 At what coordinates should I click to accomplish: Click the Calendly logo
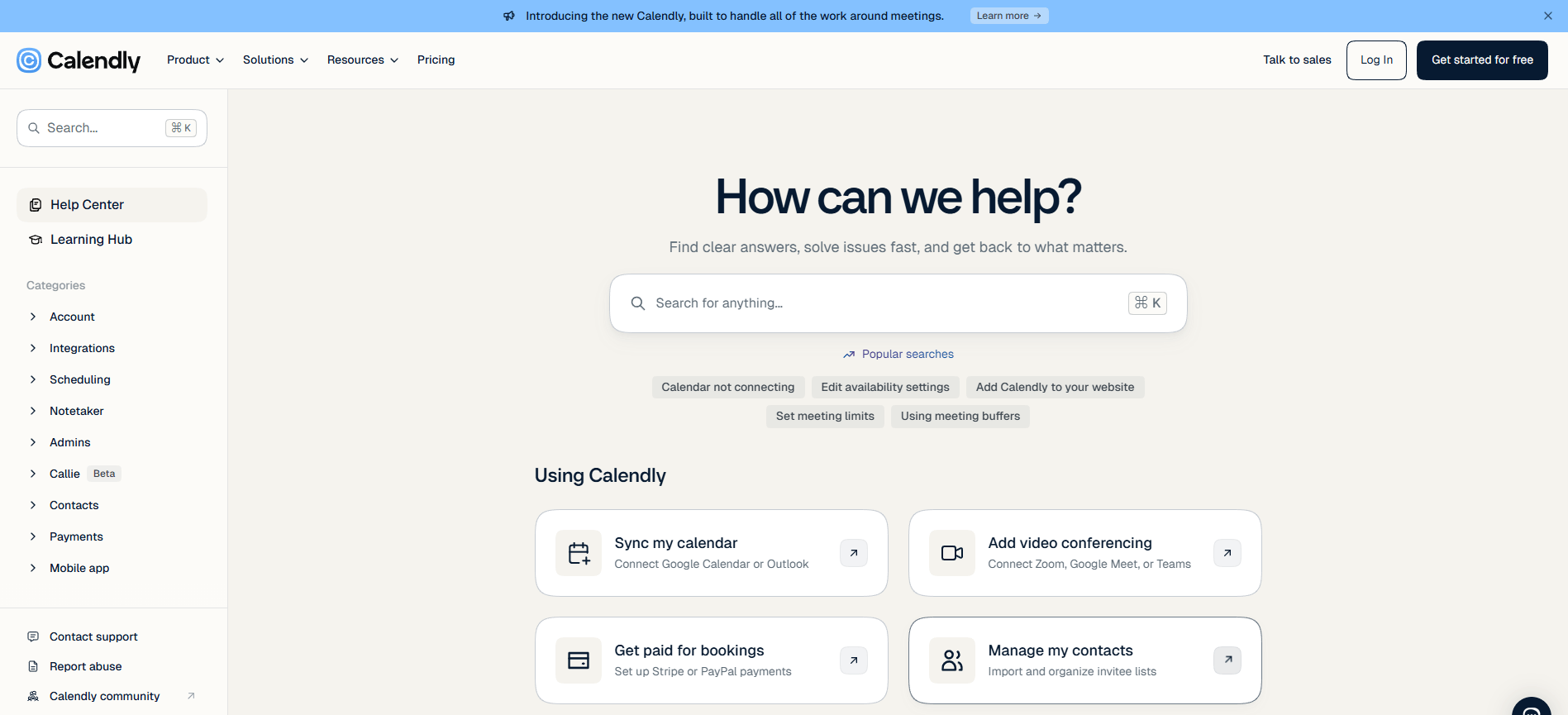click(x=79, y=60)
